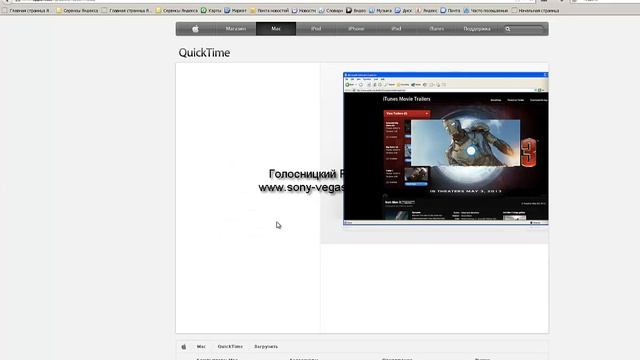
Task: Open the Часто посещаемые bookmark folder
Action: pos(486,10)
